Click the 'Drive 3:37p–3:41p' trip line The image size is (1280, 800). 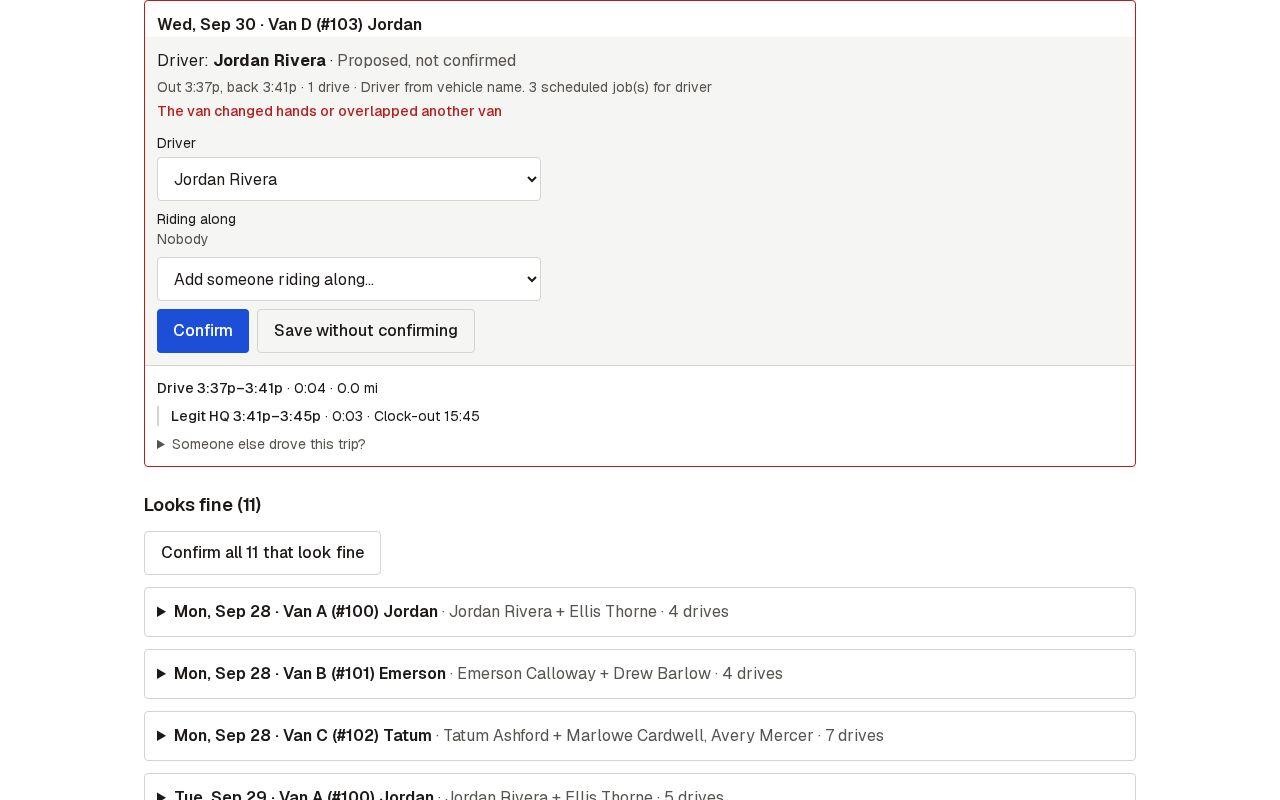coord(267,388)
